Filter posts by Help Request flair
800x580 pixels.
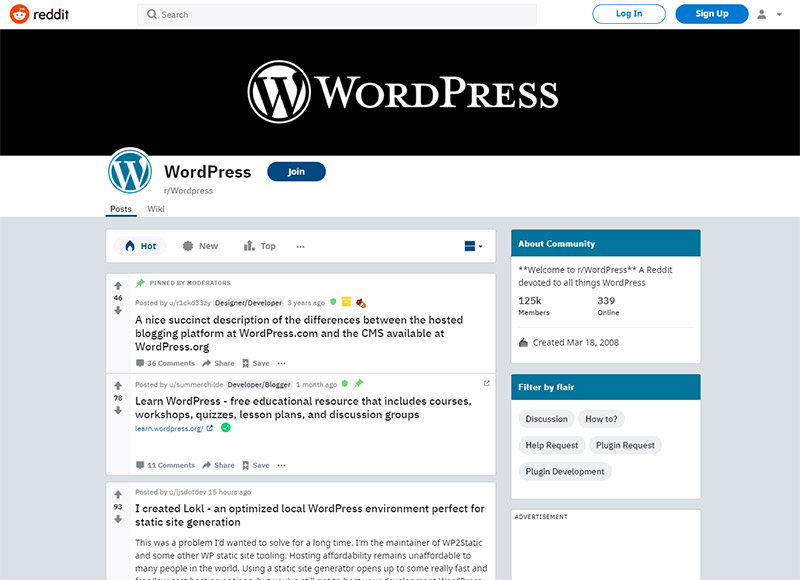tap(552, 445)
